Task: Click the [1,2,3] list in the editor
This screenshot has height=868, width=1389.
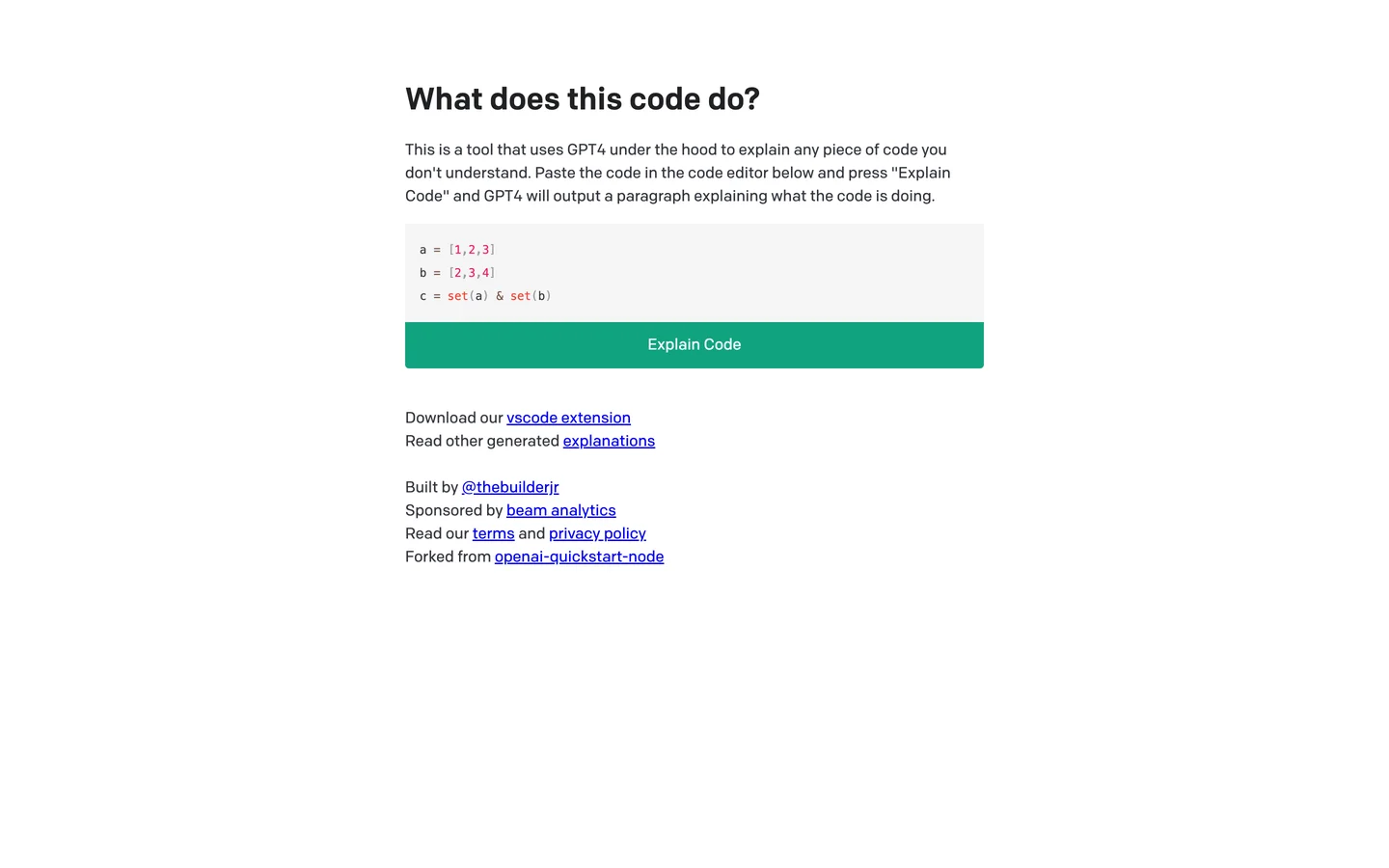Action: tap(472, 250)
